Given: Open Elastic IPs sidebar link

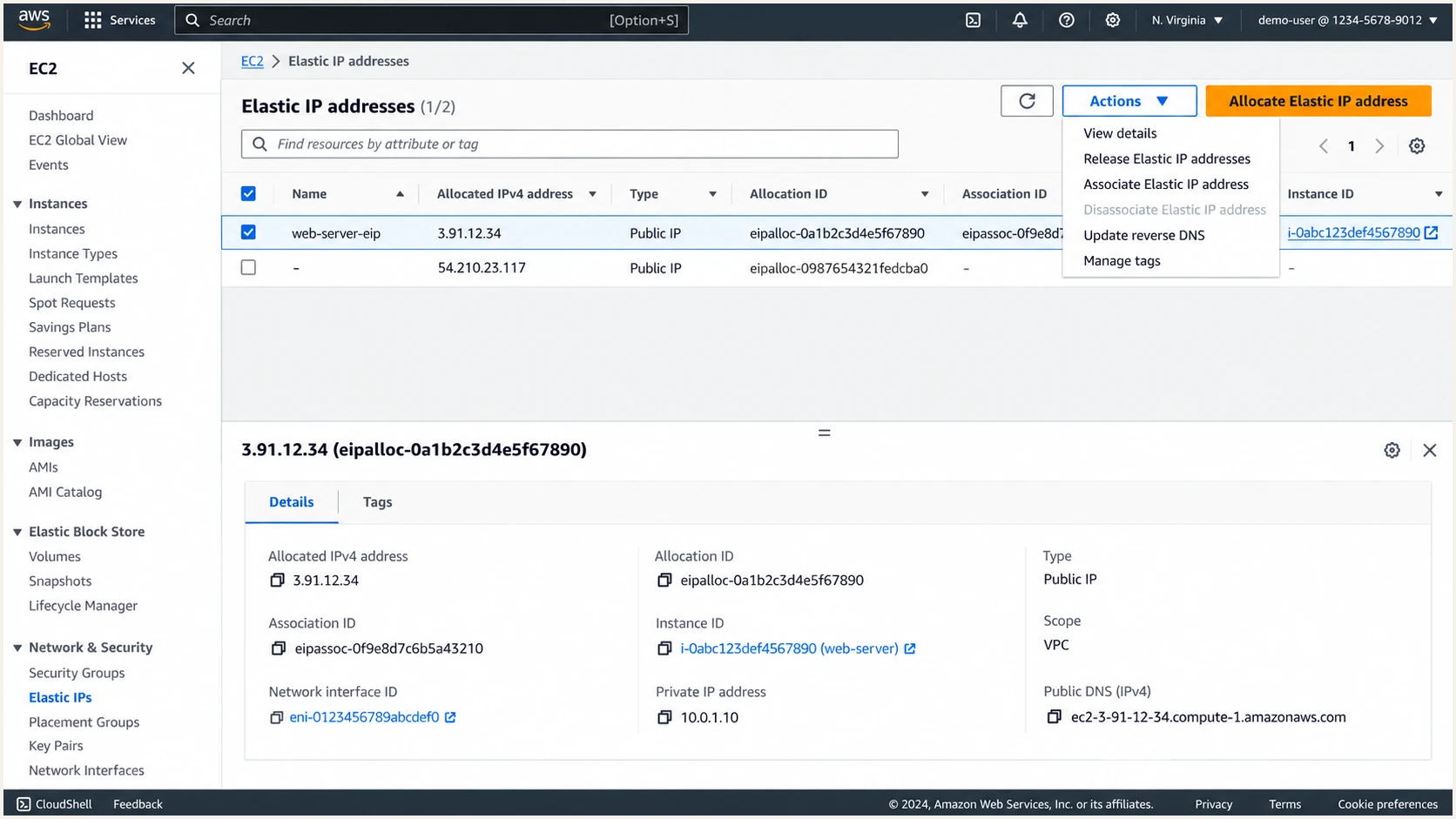Looking at the screenshot, I should coord(60,697).
